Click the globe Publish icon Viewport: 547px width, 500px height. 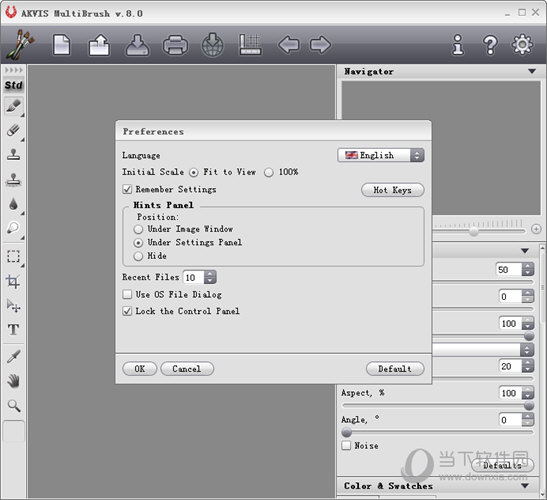point(213,45)
